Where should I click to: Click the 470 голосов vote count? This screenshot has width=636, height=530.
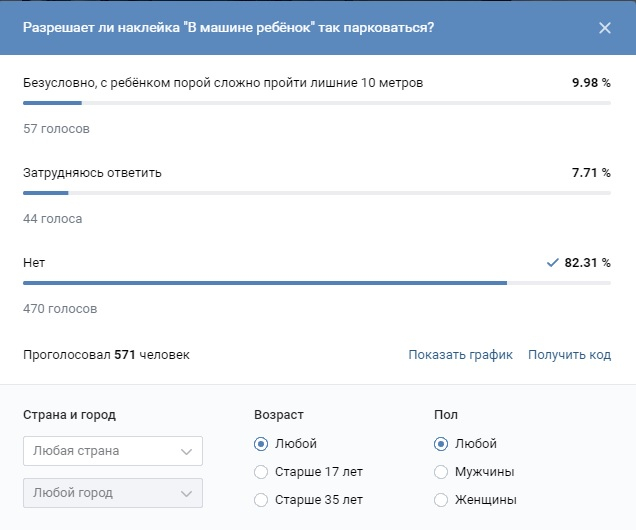[60, 309]
